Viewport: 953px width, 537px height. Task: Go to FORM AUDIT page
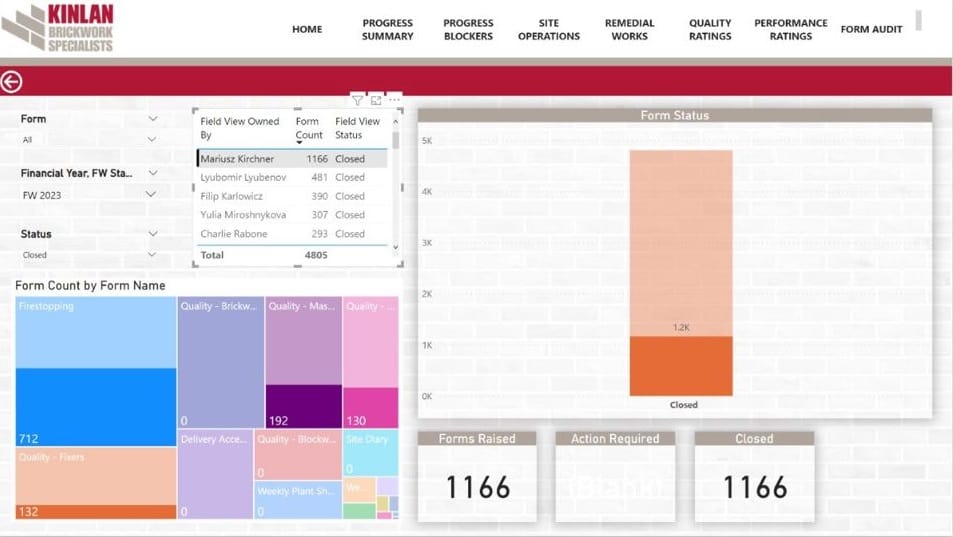click(x=872, y=29)
